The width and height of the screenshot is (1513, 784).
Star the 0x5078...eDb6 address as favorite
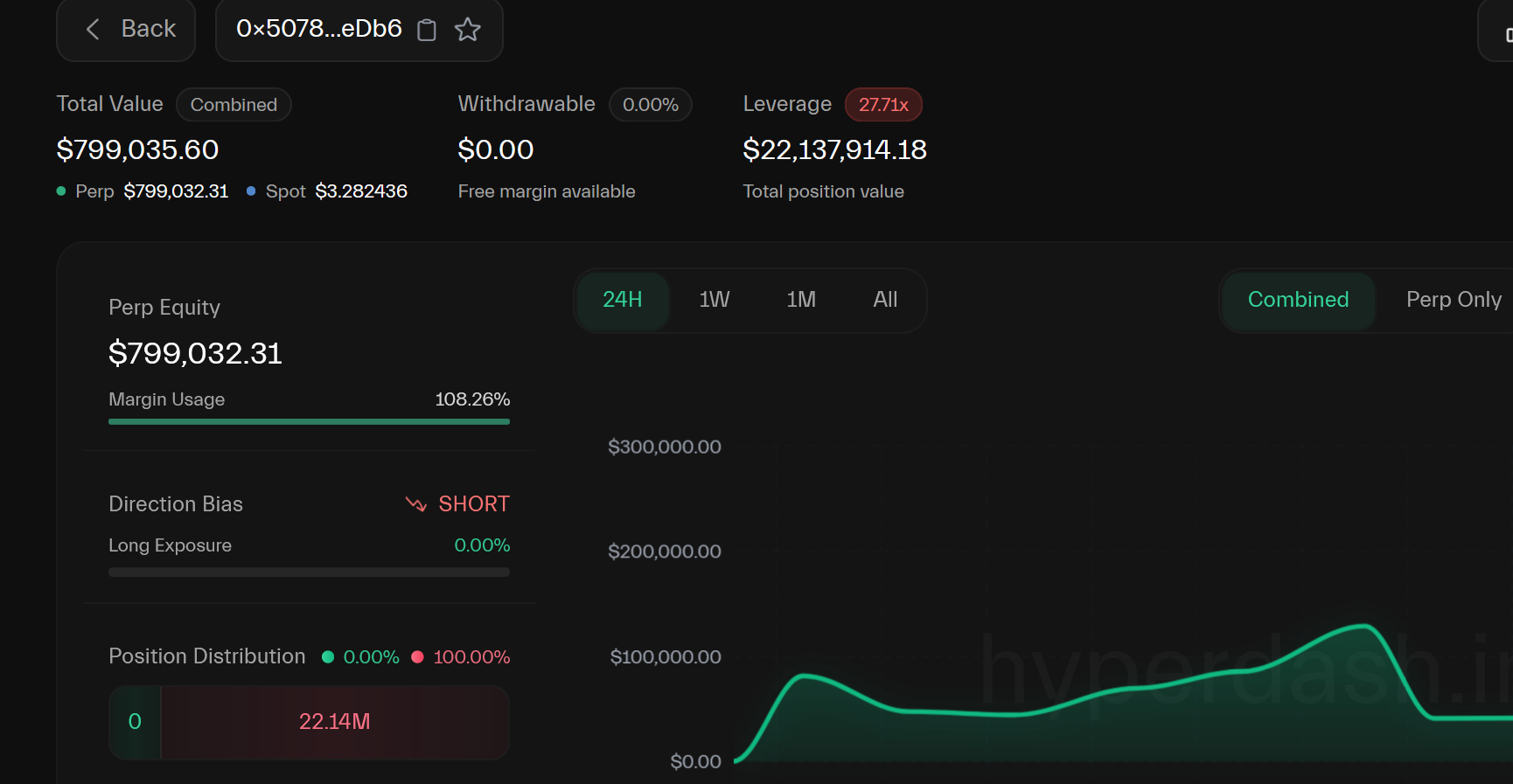click(x=468, y=30)
